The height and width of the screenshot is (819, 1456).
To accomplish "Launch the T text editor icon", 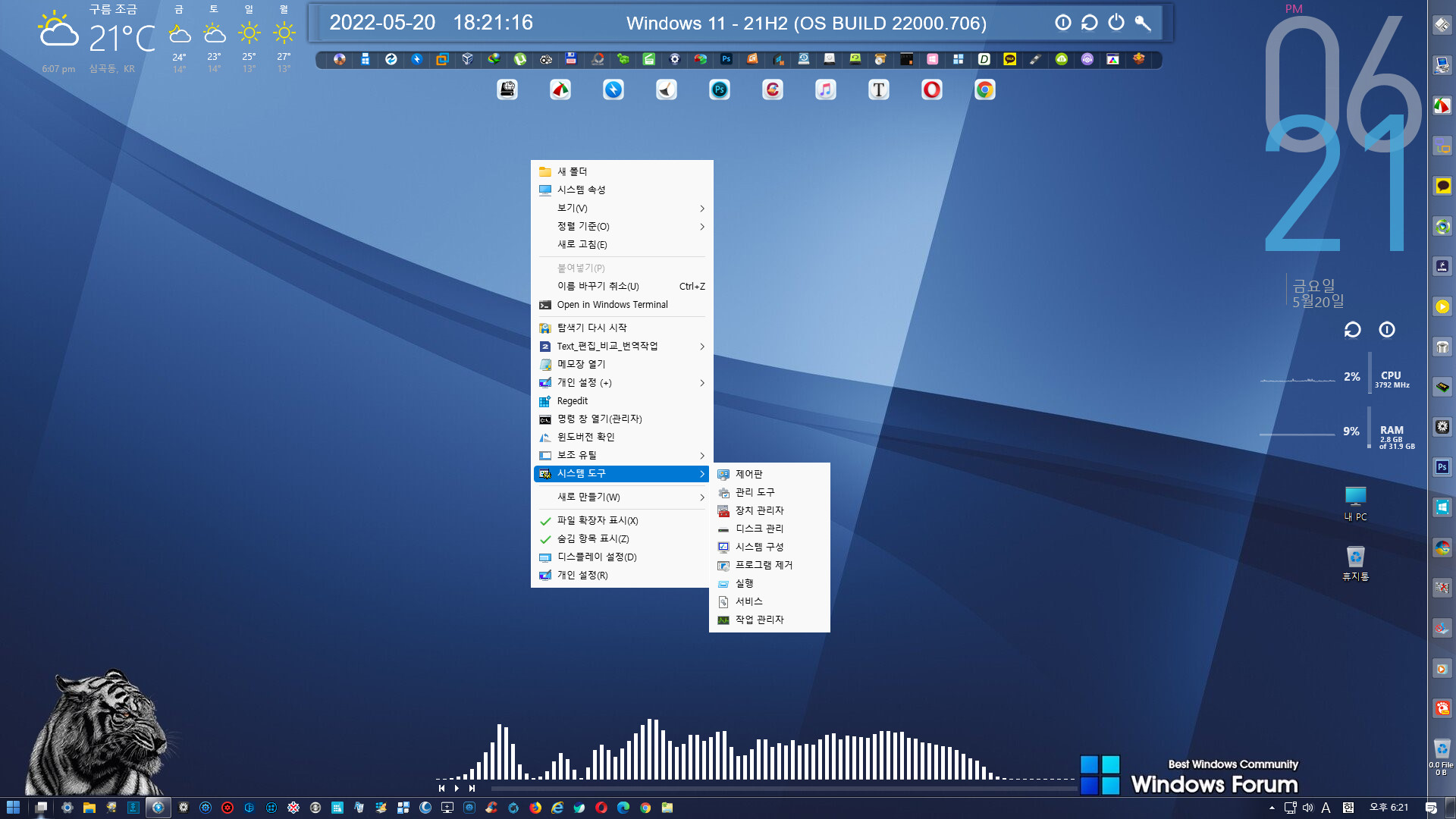I will 879,90.
